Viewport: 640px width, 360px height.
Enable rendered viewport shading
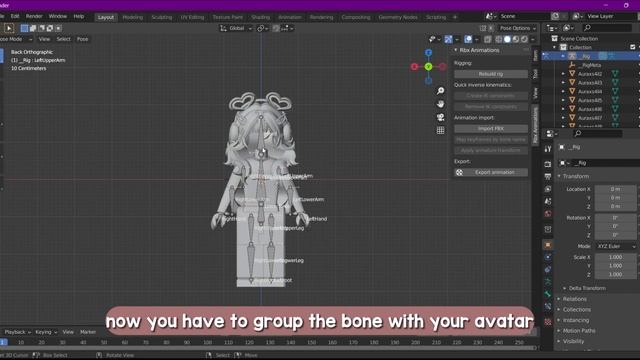[524, 39]
